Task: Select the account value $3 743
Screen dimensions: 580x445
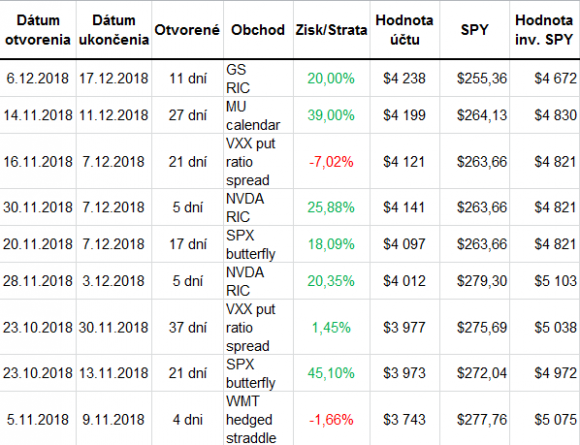Action: (x=404, y=419)
